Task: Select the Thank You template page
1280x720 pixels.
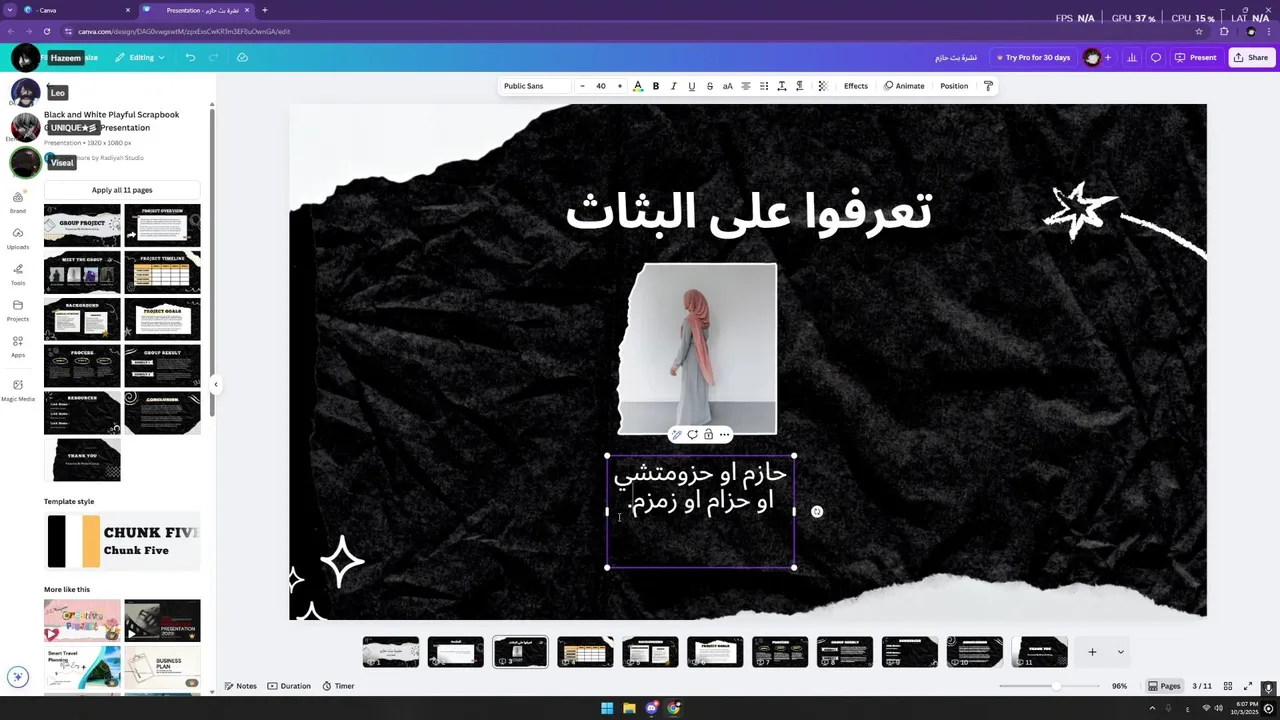Action: click(x=82, y=460)
